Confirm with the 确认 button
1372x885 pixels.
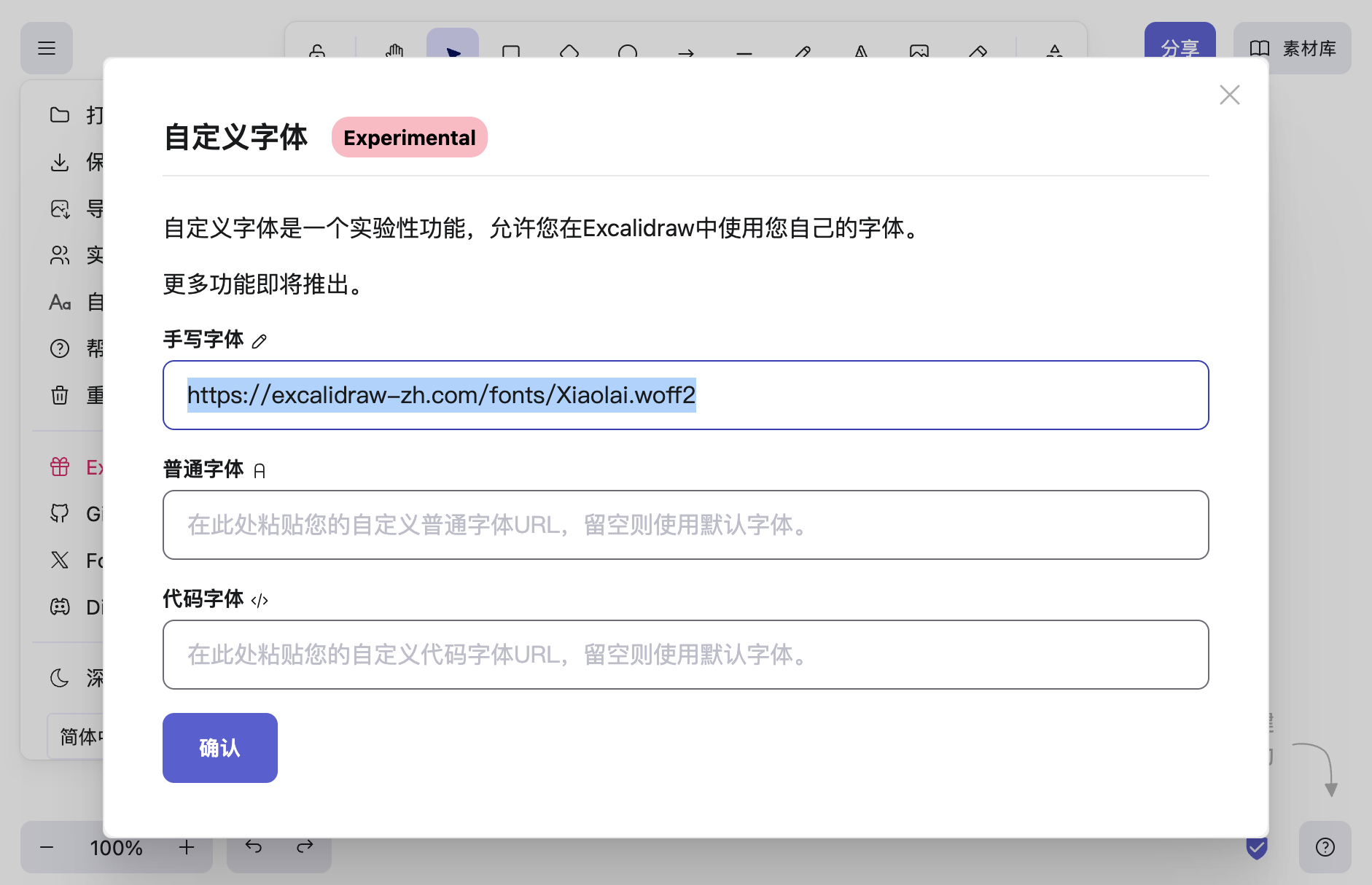[219, 748]
